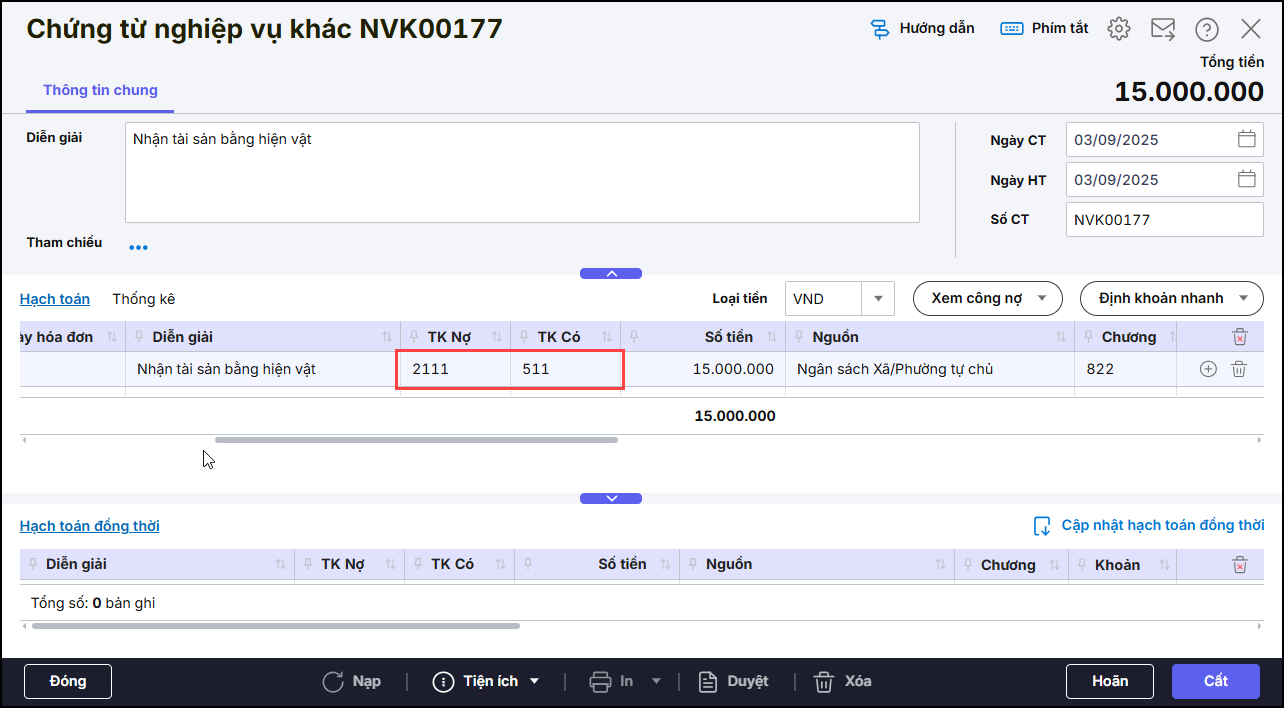The image size is (1284, 708).
Task: Collapse the general information section
Action: 611,273
